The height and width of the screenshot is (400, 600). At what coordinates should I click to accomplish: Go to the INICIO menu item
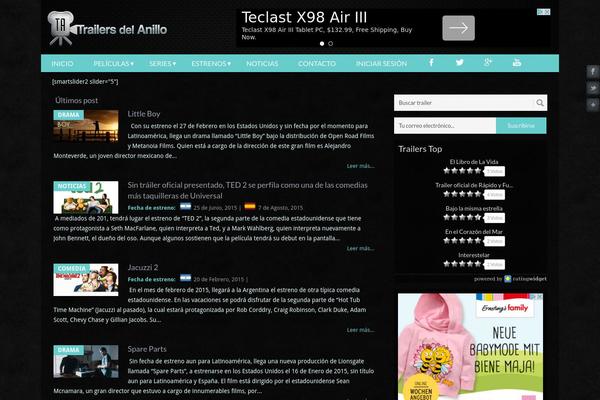pyautogui.click(x=62, y=64)
